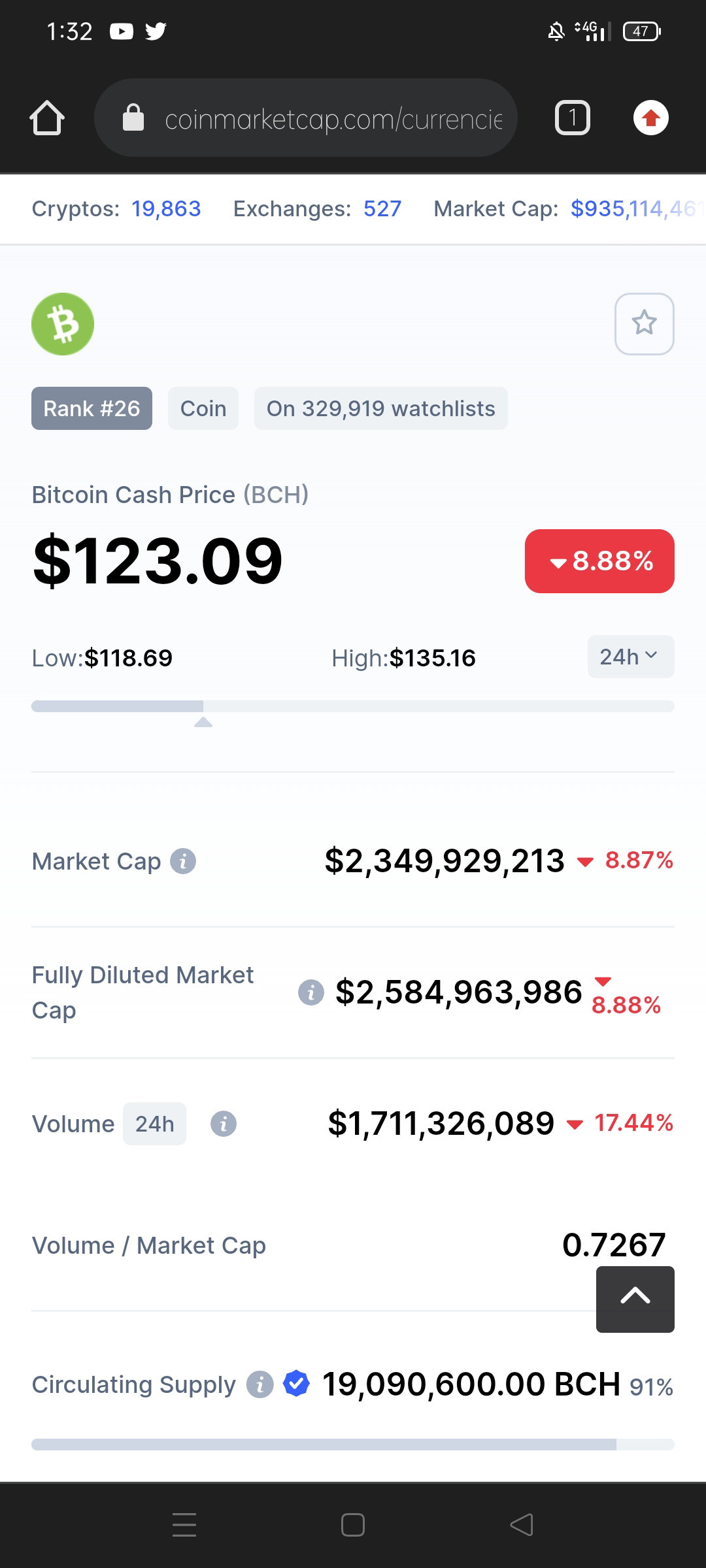Tap the coinmarketcap.com address bar
Image resolution: width=706 pixels, height=1568 pixels.
306,118
